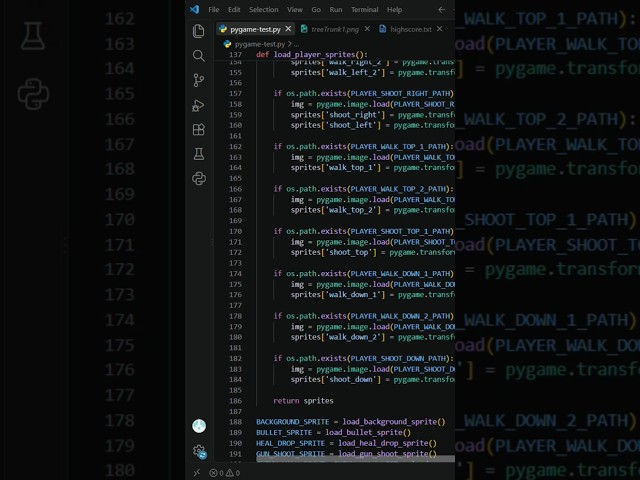
Task: Go back with the navigation arrow
Action: click(x=442, y=9)
